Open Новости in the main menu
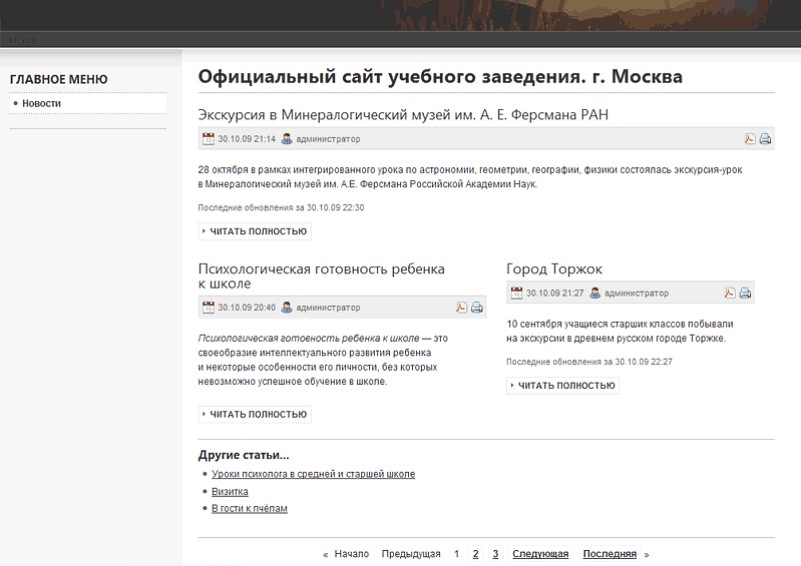 pyautogui.click(x=42, y=103)
